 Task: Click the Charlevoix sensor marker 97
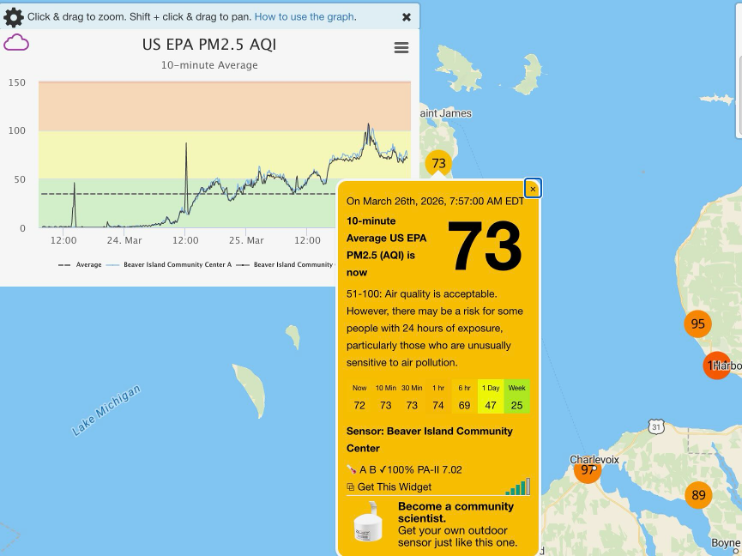[587, 470]
